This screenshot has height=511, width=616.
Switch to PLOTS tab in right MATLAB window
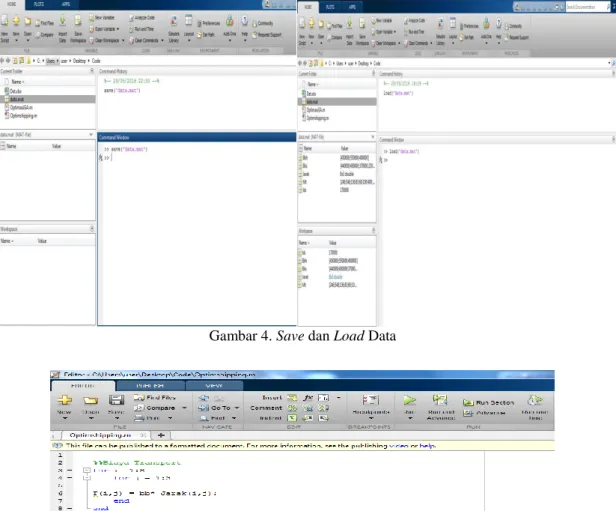[330, 7]
